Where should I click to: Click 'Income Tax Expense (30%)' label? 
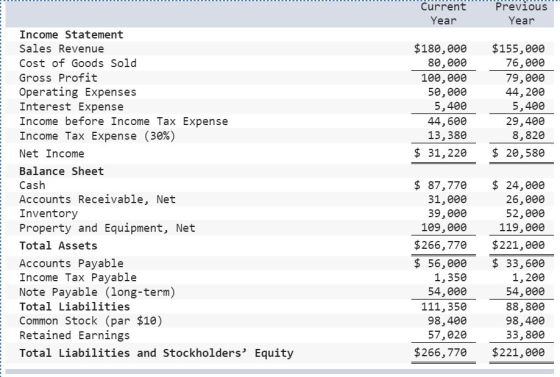tap(97, 136)
